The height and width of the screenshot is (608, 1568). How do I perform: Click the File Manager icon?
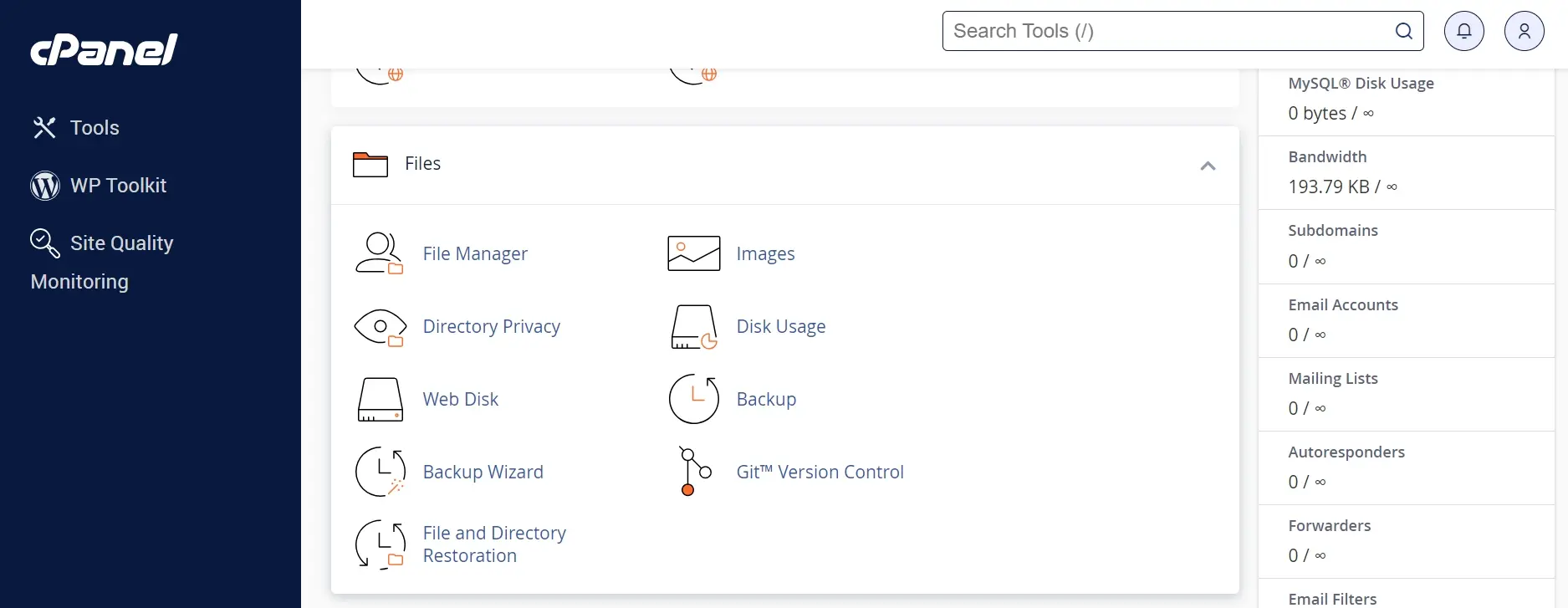pos(380,253)
